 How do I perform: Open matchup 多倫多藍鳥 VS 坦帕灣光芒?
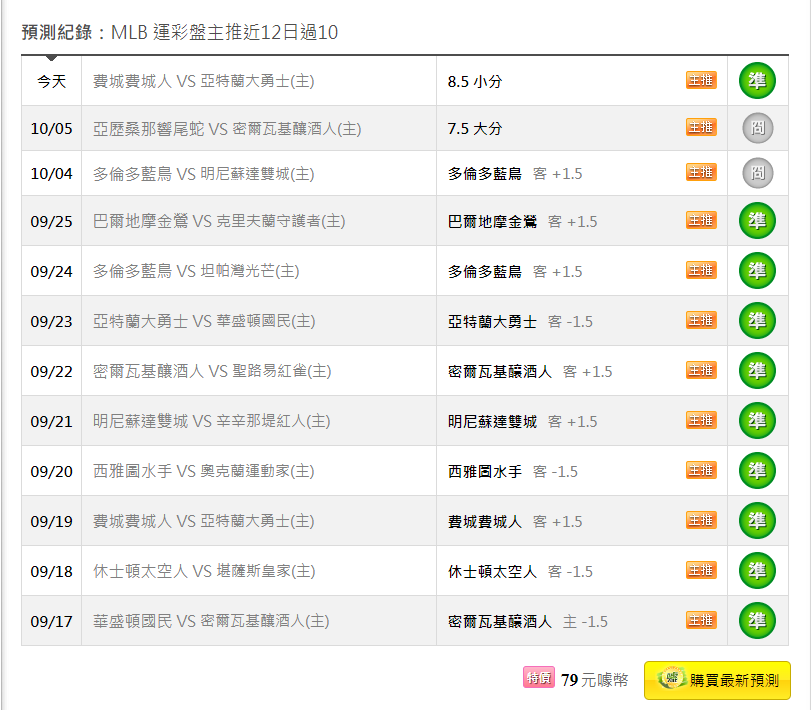tap(196, 271)
